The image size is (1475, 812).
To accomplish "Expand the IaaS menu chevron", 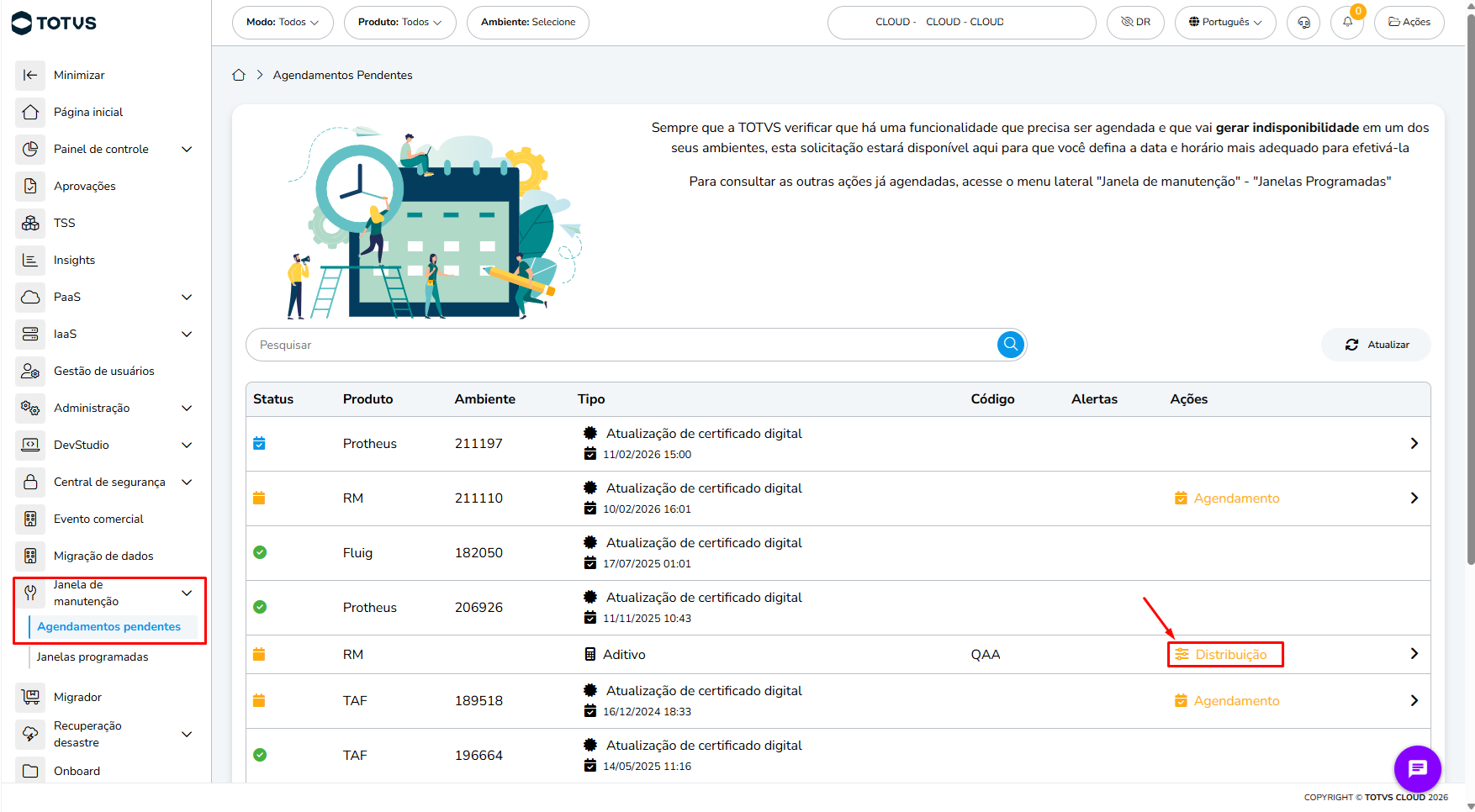I will pyautogui.click(x=187, y=334).
